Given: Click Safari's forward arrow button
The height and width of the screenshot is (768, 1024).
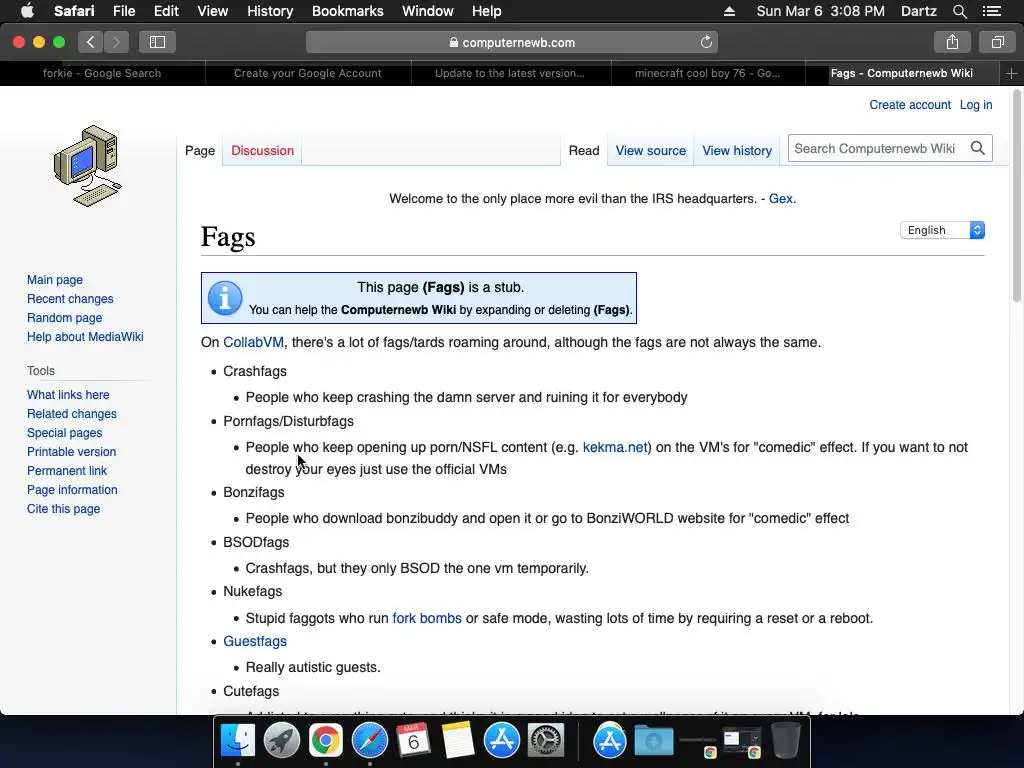Looking at the screenshot, I should click(116, 42).
